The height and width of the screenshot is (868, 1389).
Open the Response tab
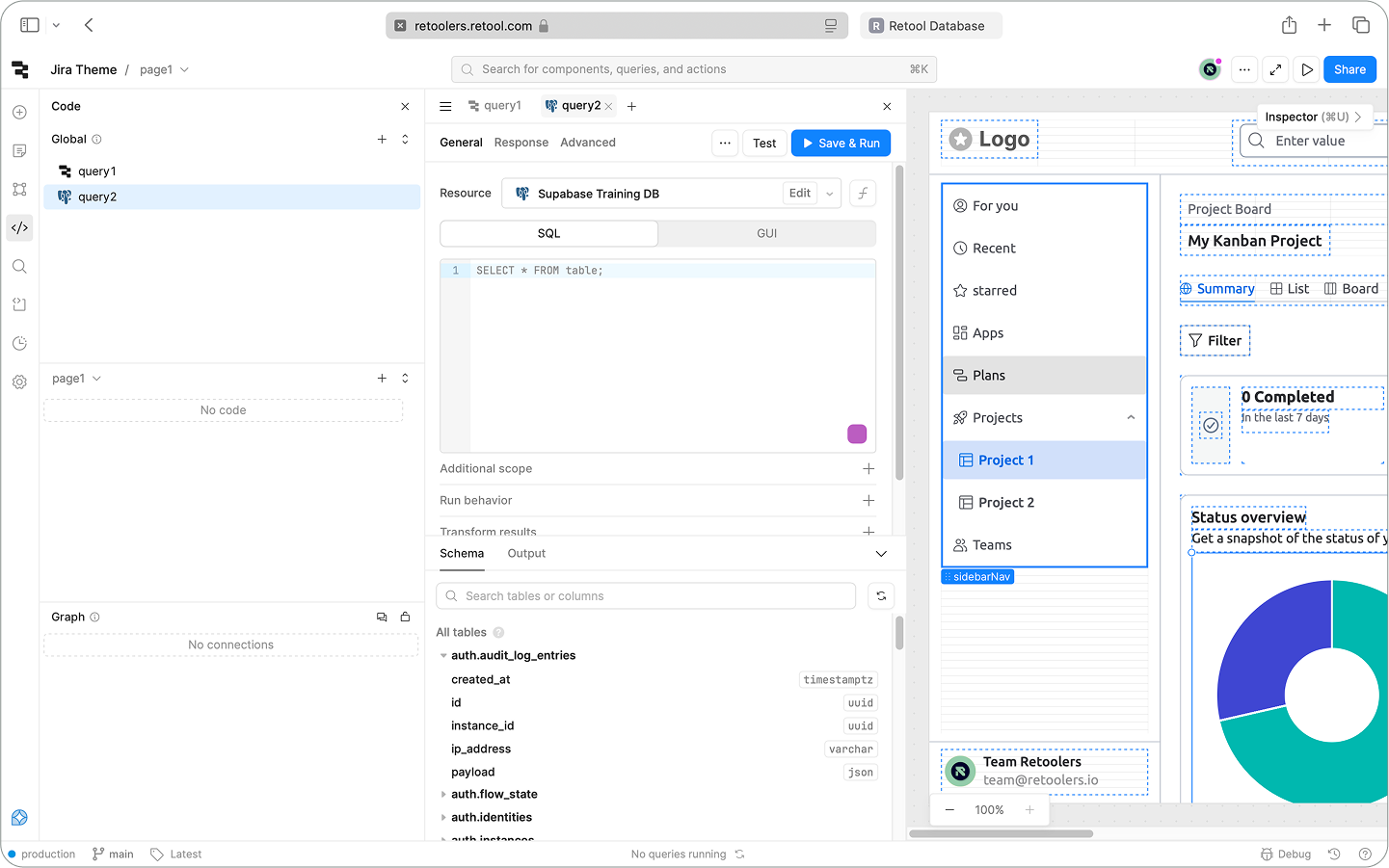521,143
